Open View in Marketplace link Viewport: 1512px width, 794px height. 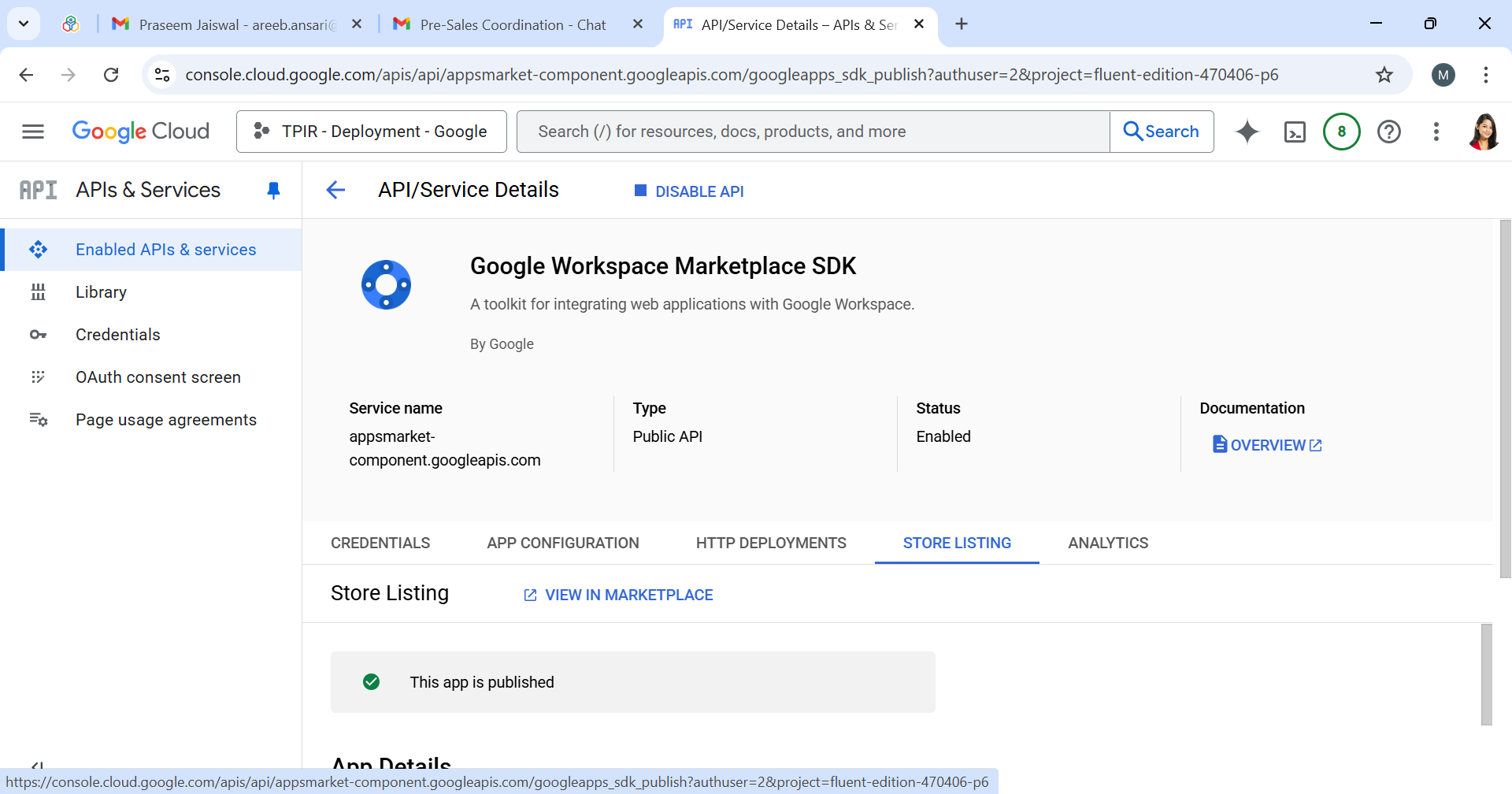tap(618, 595)
